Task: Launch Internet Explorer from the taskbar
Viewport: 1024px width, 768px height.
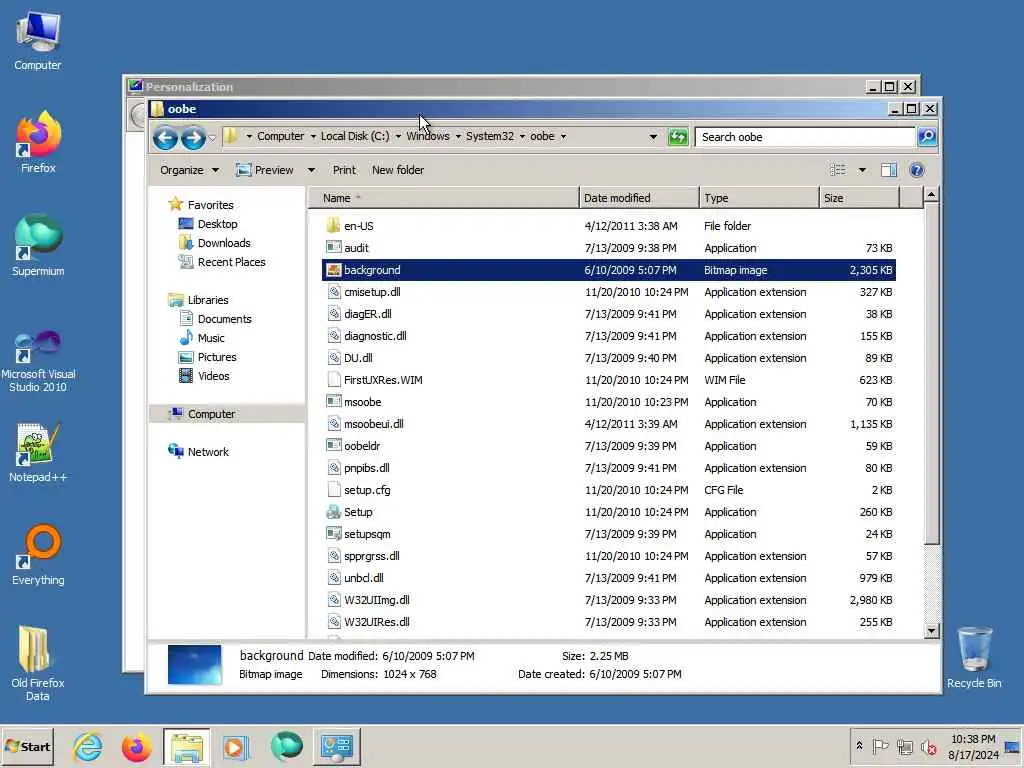Action: click(88, 747)
